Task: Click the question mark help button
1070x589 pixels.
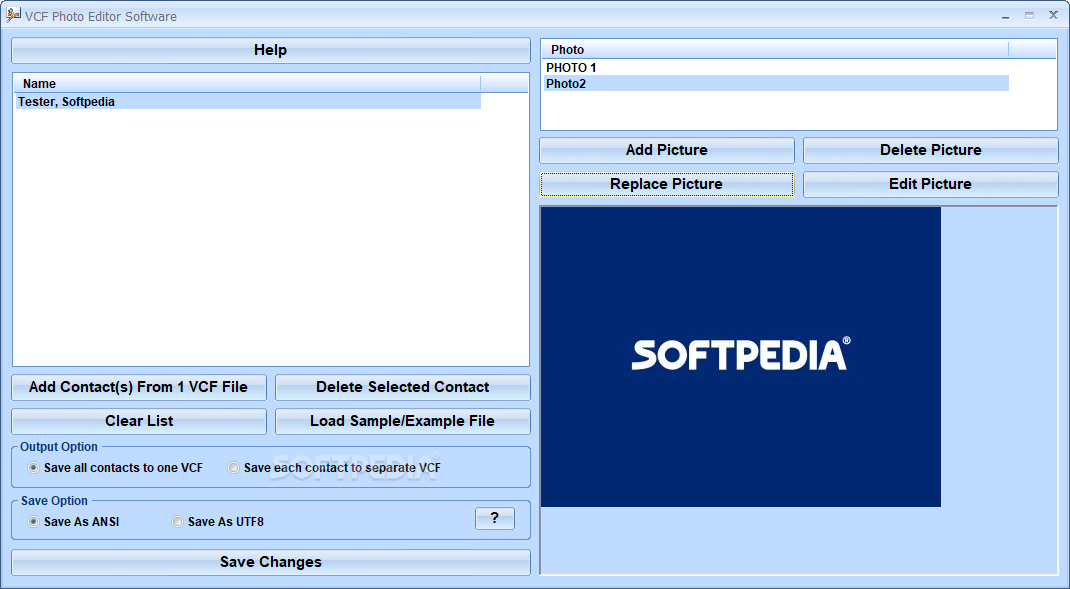Action: coord(495,518)
